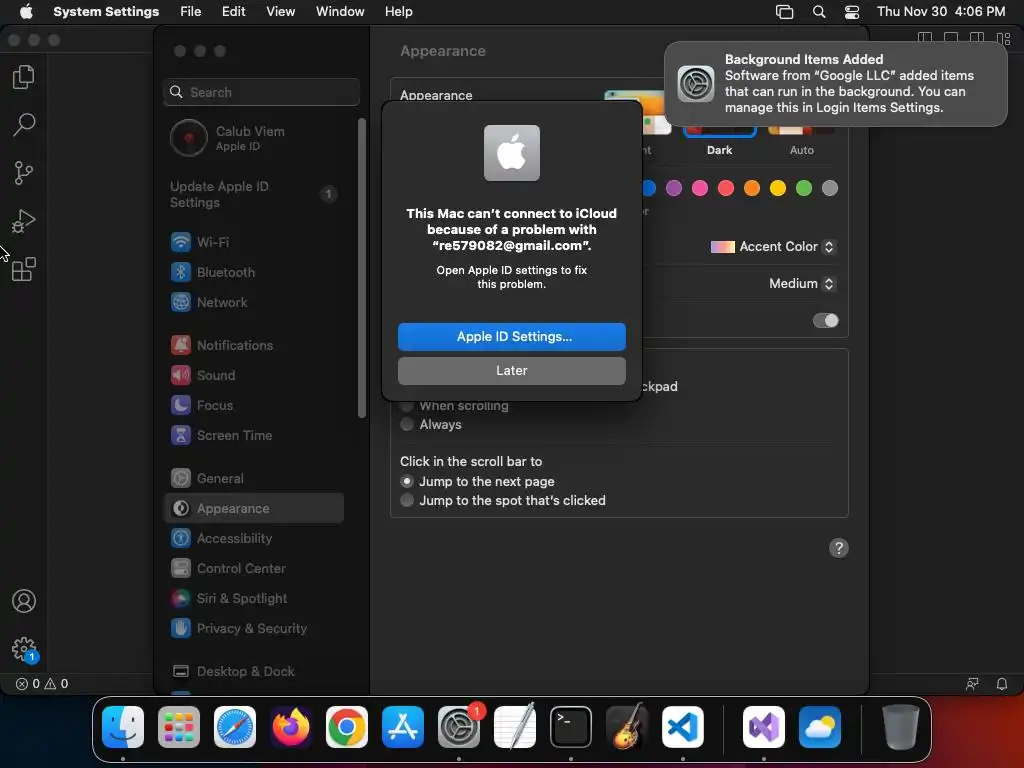
Task: Open Calub Viem Apple ID profile
Action: (x=254, y=138)
